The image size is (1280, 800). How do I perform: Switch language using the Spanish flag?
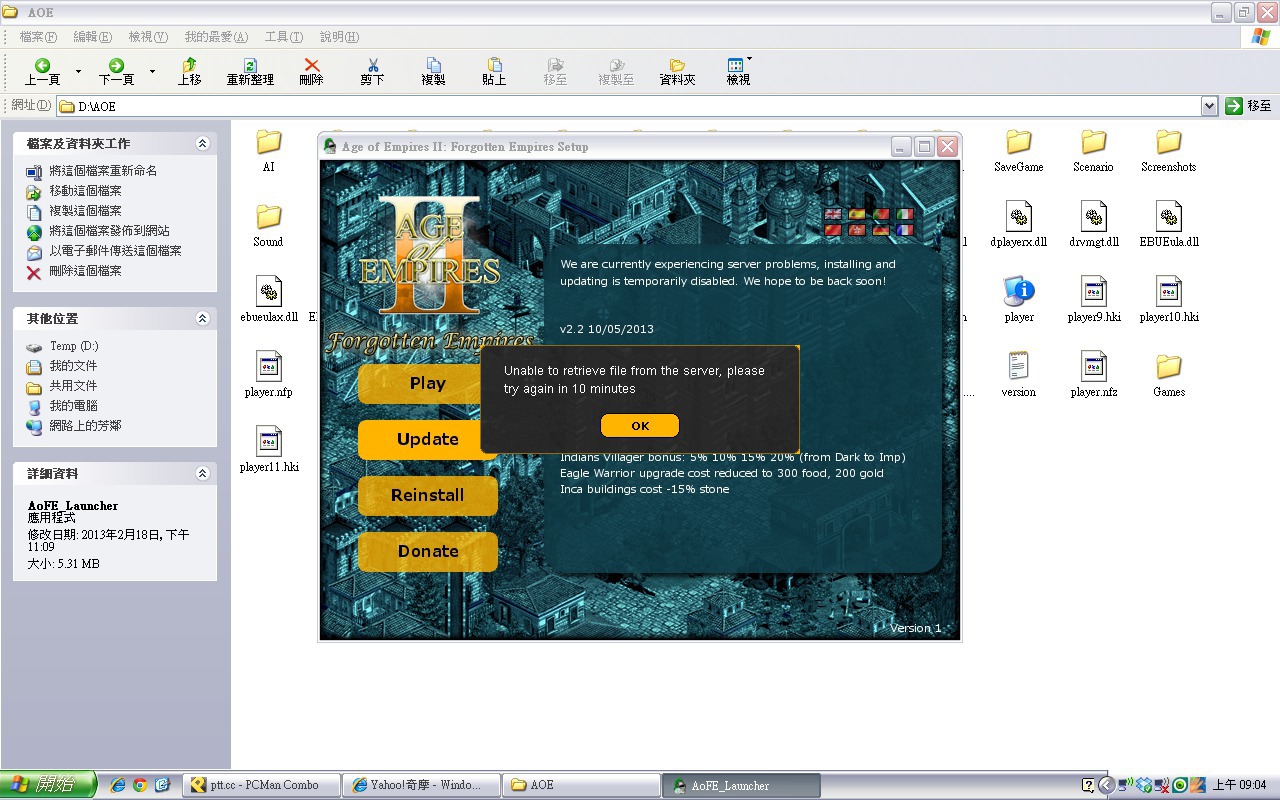(x=856, y=214)
